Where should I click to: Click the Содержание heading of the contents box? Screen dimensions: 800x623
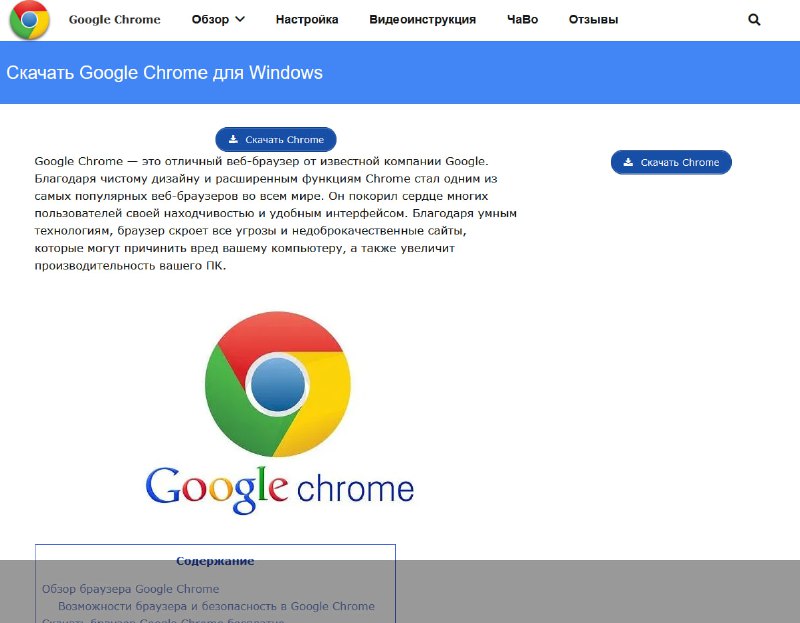[215, 561]
